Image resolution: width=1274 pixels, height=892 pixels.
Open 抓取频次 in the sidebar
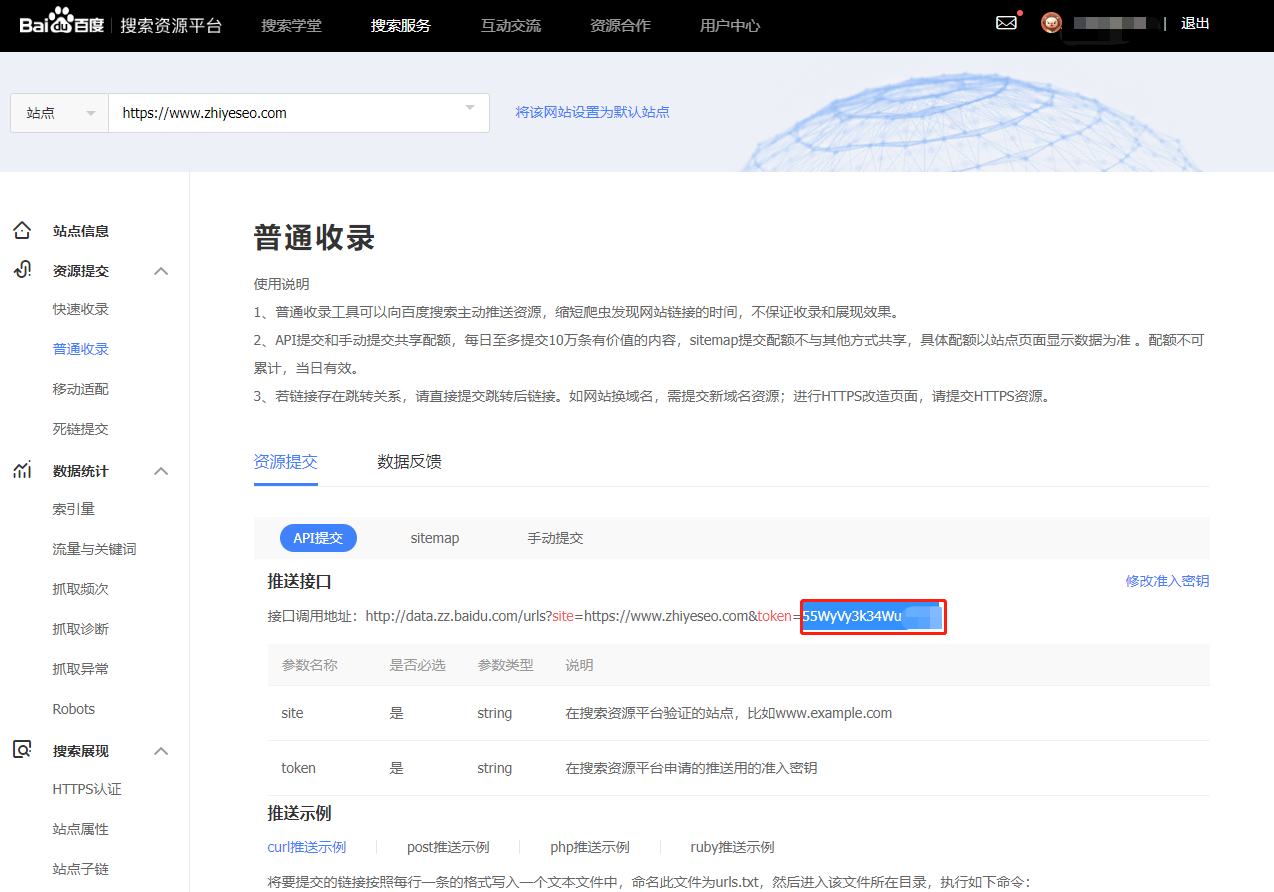pyautogui.click(x=80, y=589)
